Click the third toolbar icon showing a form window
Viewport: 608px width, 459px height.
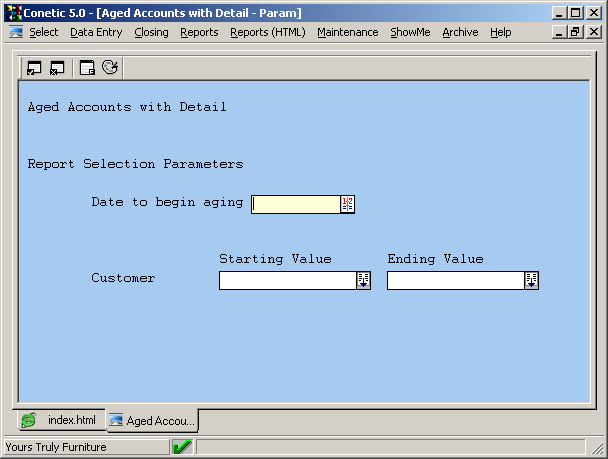[88, 68]
